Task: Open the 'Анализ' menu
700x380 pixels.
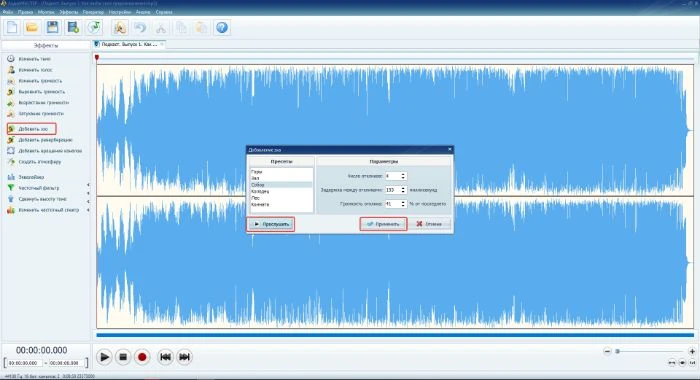Action: tap(143, 12)
